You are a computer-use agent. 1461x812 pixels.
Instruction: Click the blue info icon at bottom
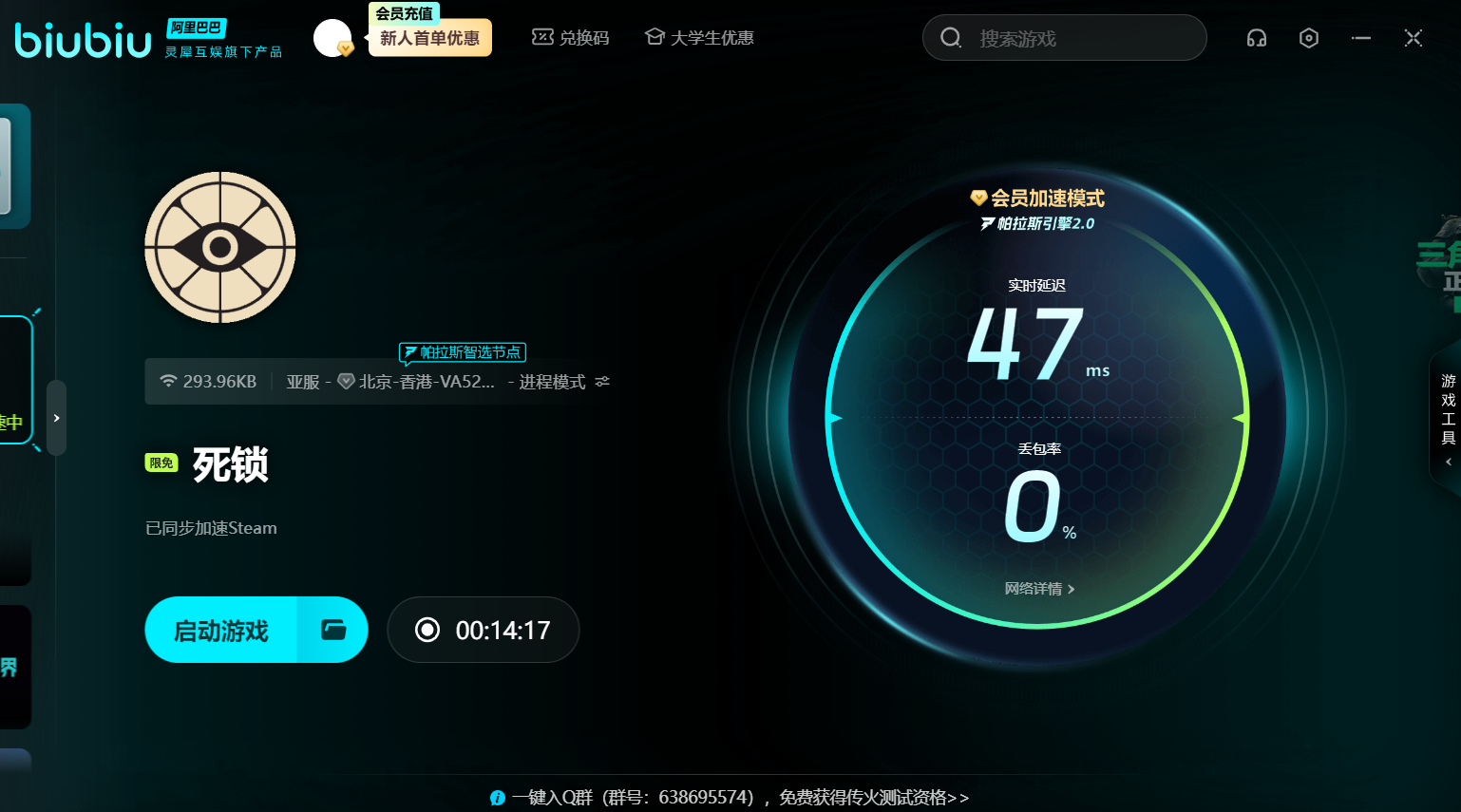pyautogui.click(x=497, y=798)
